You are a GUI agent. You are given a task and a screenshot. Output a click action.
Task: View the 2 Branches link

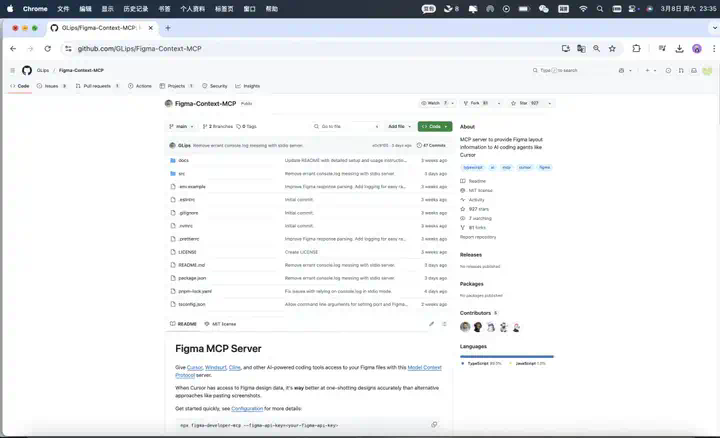coord(218,126)
